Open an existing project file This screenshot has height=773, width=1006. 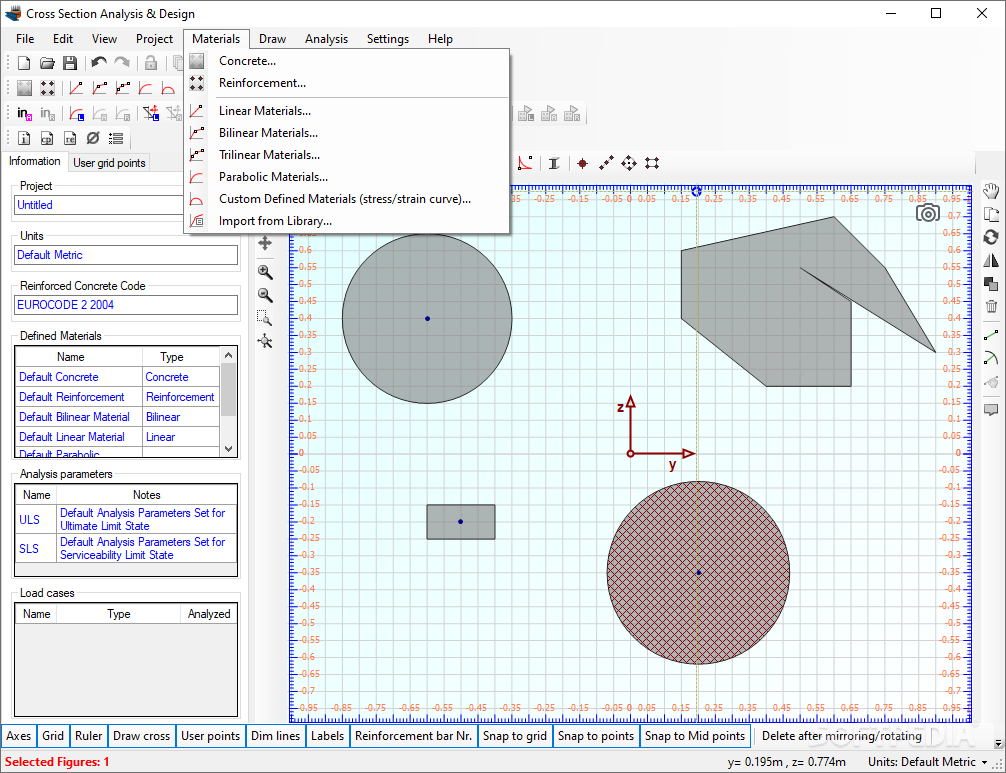(x=47, y=63)
